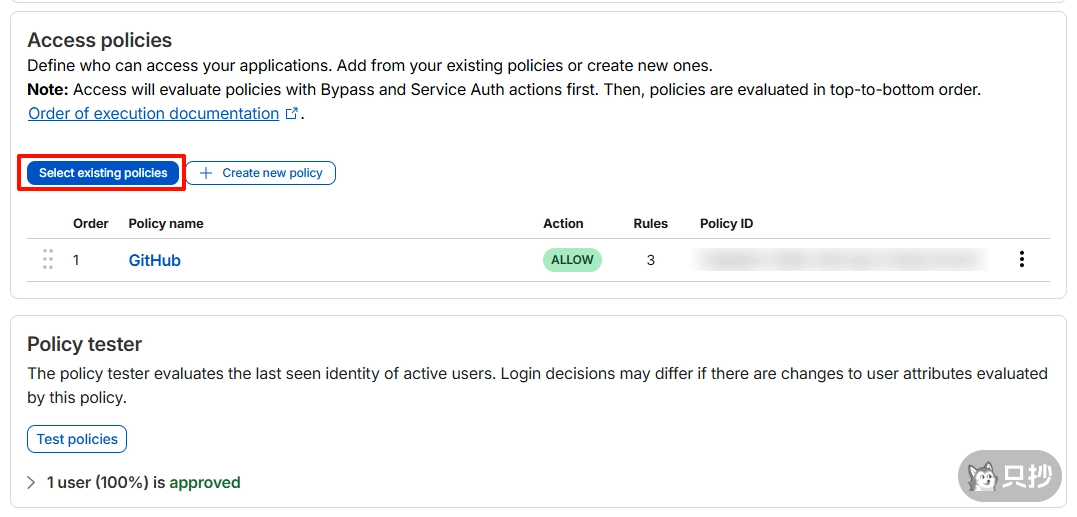
Task: Click the Policy name column header
Action: (x=166, y=224)
